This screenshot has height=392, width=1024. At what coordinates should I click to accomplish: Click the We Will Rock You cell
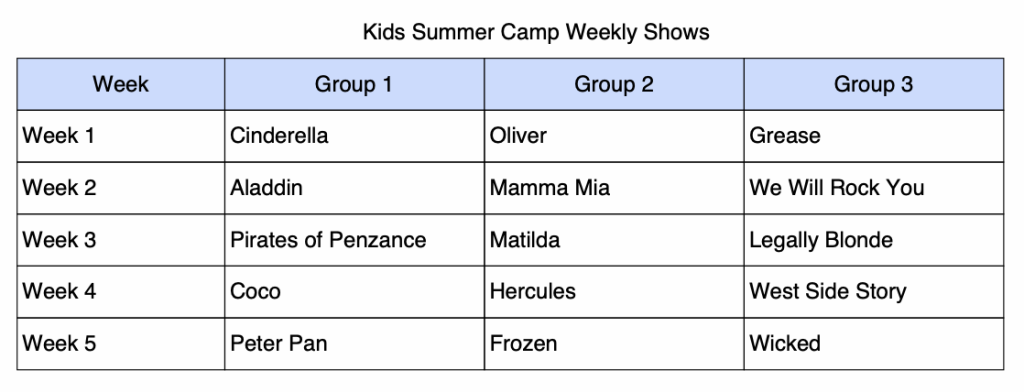[874, 188]
